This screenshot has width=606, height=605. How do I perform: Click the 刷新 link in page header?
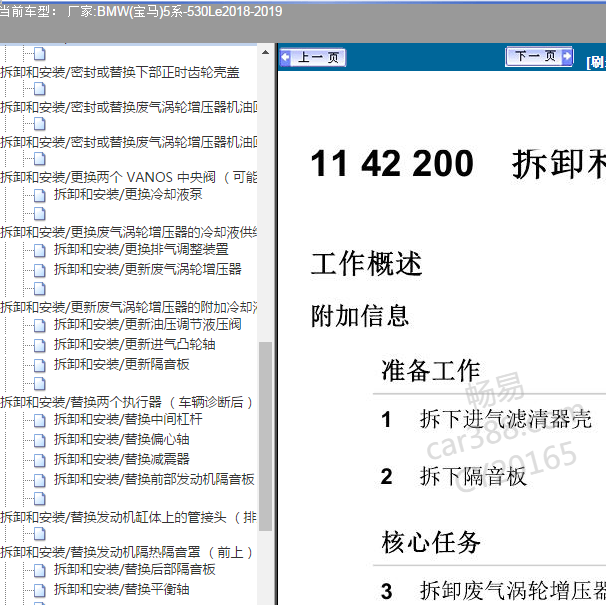coord(596,62)
